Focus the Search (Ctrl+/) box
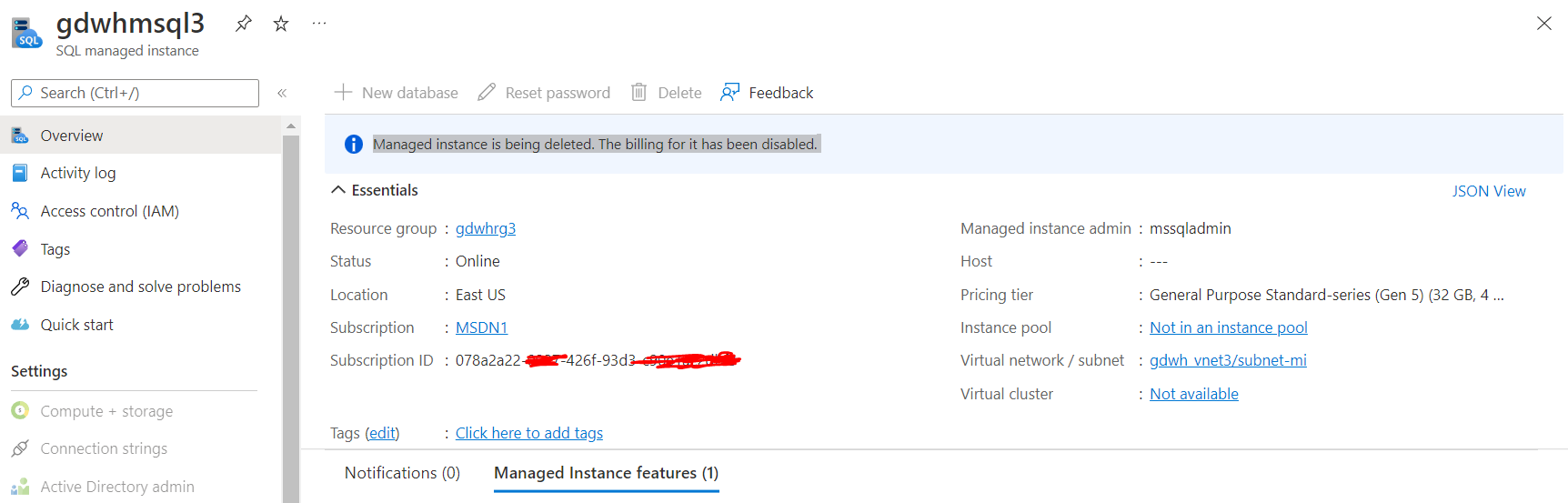Screen dimensions: 1568x503 [x=135, y=93]
